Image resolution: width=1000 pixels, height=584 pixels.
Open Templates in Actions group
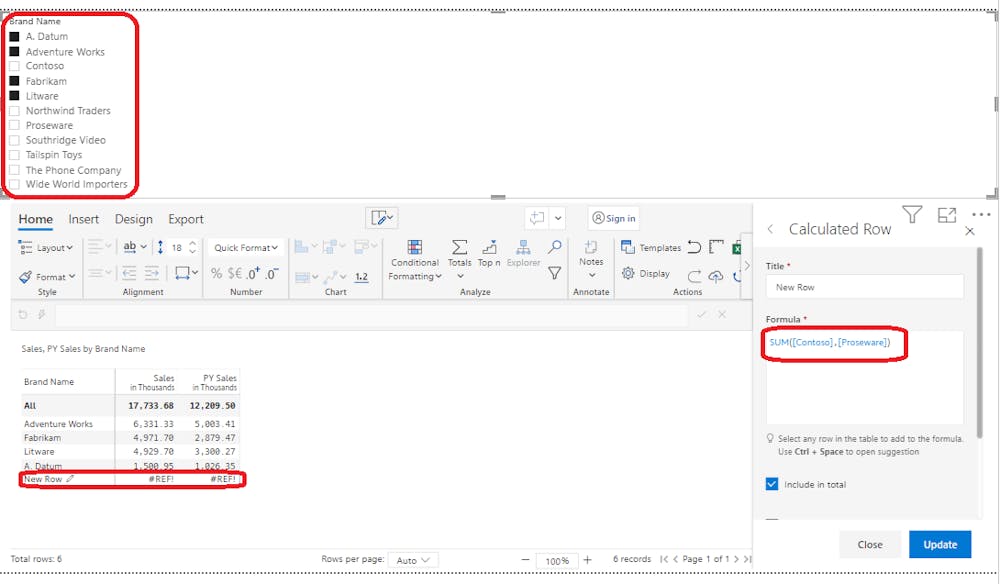[651, 247]
